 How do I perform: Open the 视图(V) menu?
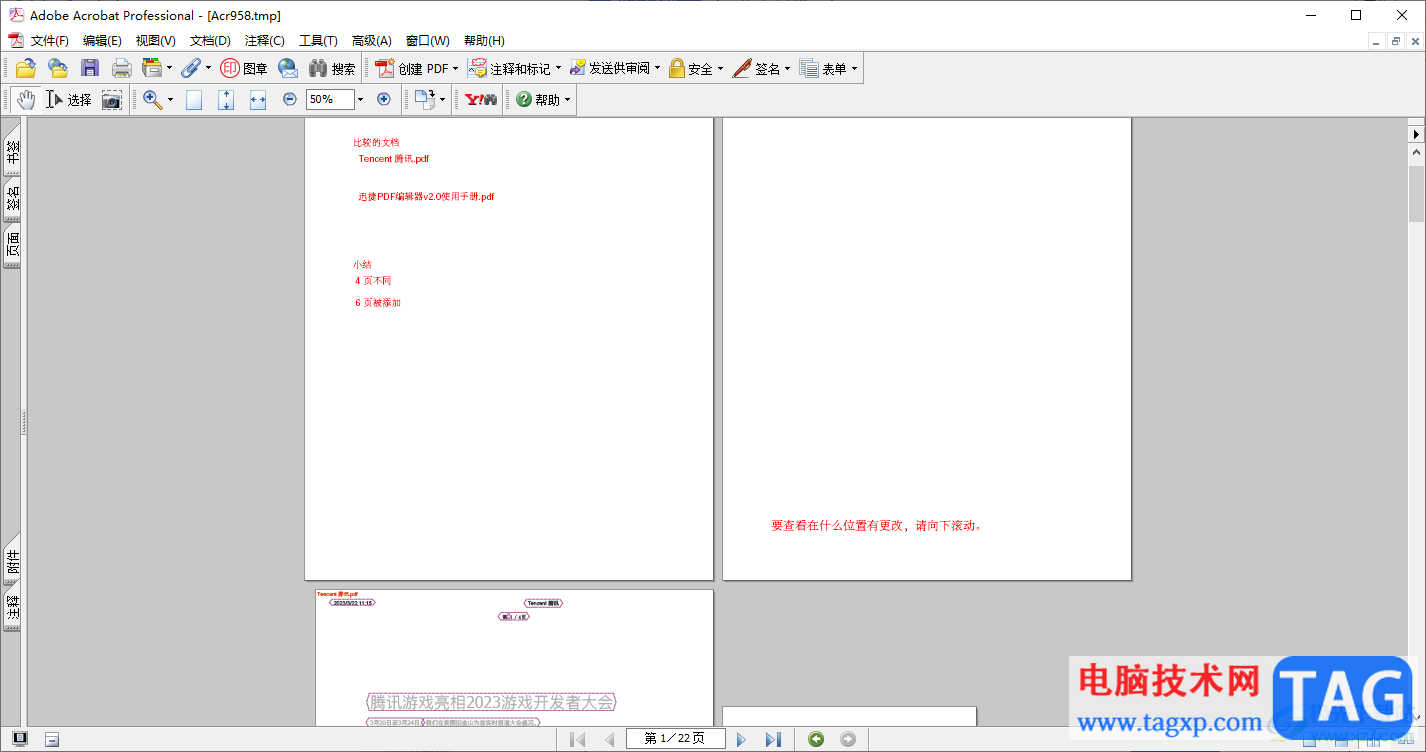[155, 41]
